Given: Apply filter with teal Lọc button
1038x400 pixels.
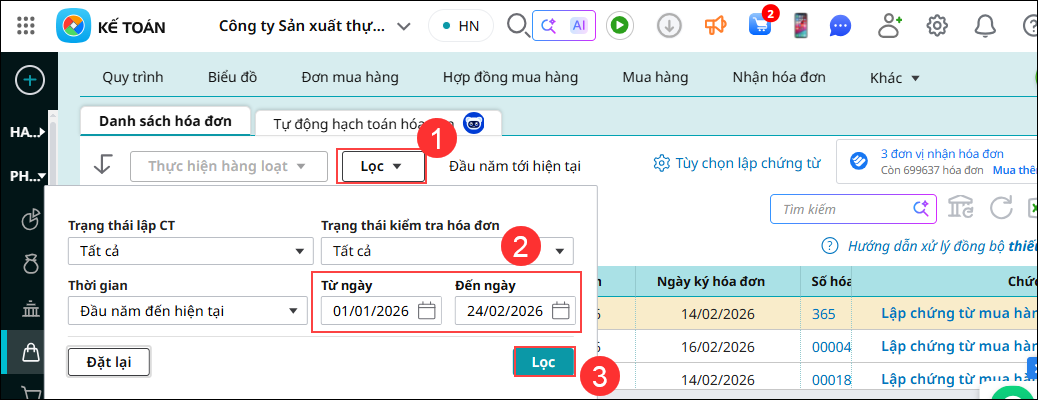Looking at the screenshot, I should click(544, 361).
